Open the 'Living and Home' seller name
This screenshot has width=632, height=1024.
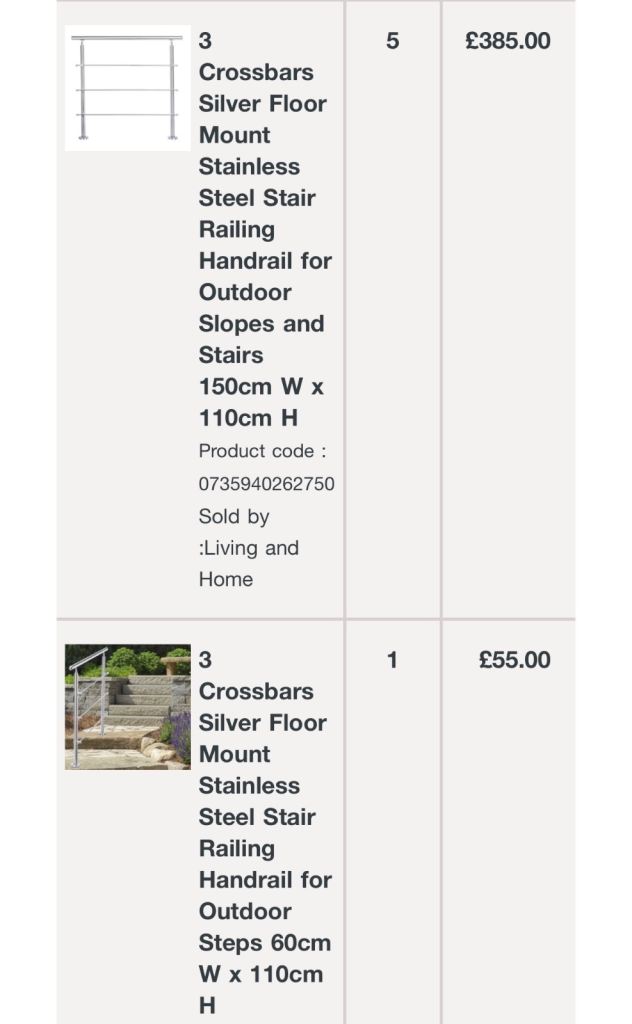[251, 563]
